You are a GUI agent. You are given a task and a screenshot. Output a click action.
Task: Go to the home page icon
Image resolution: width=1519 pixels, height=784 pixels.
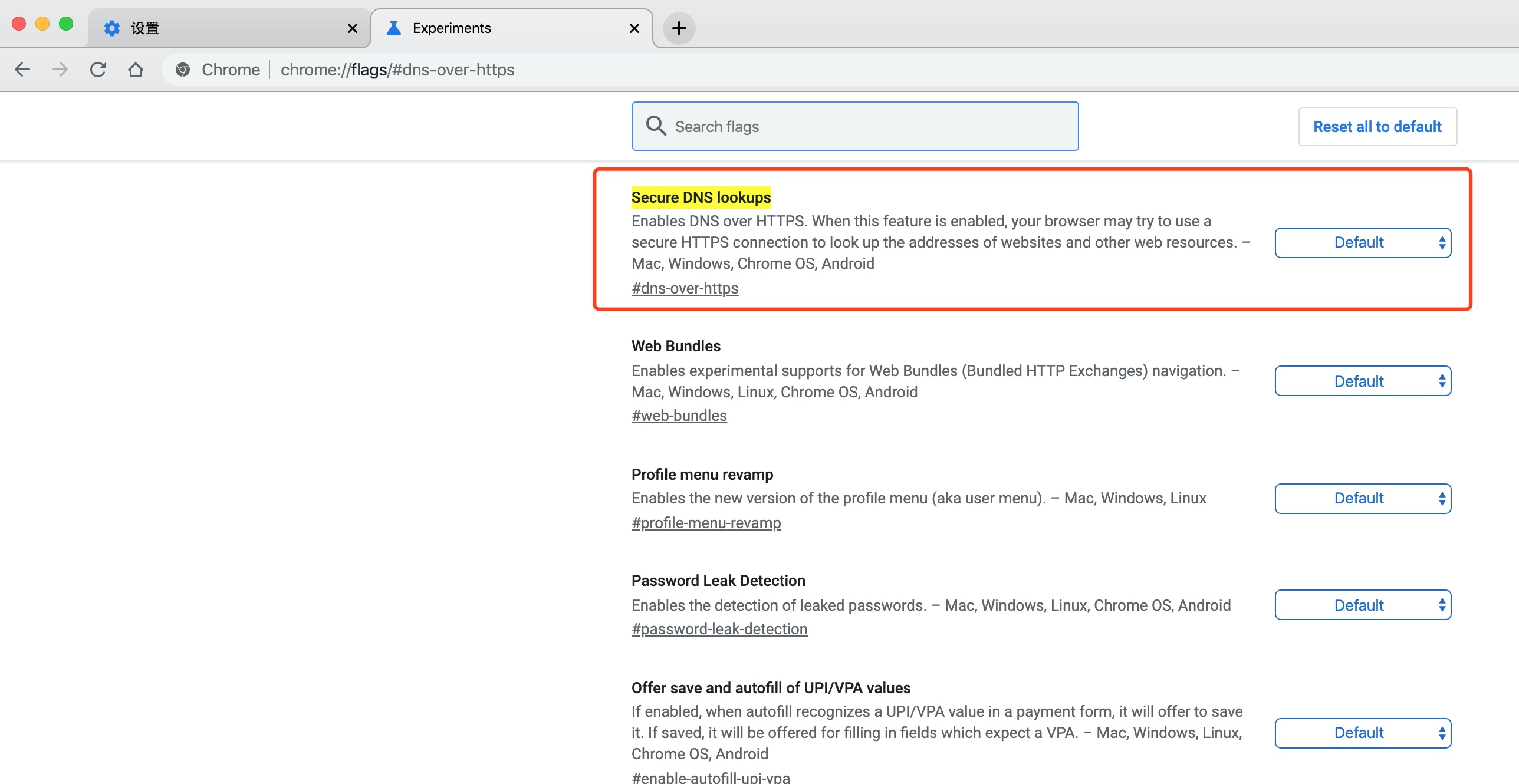pos(136,70)
